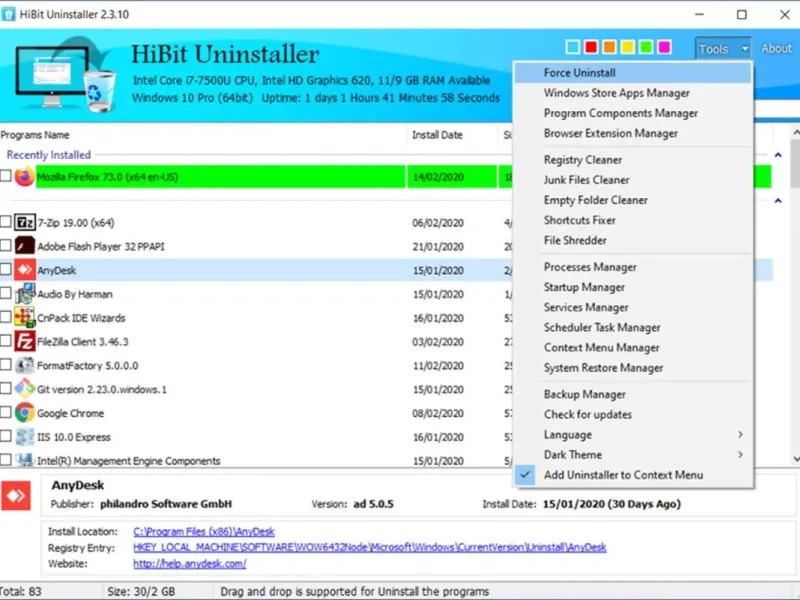This screenshot has width=800, height=600.
Task: Click the computer and recycle bin logo
Action: pyautogui.click(x=65, y=74)
